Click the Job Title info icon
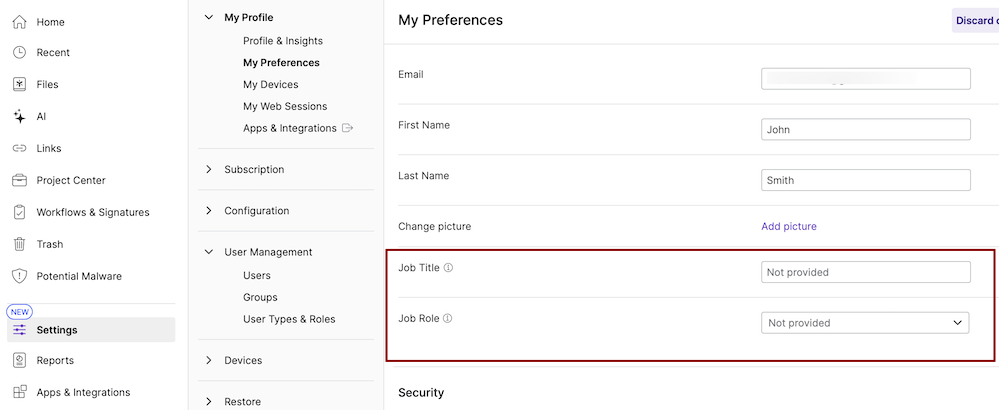Screen dimensions: 999x410 point(448,268)
